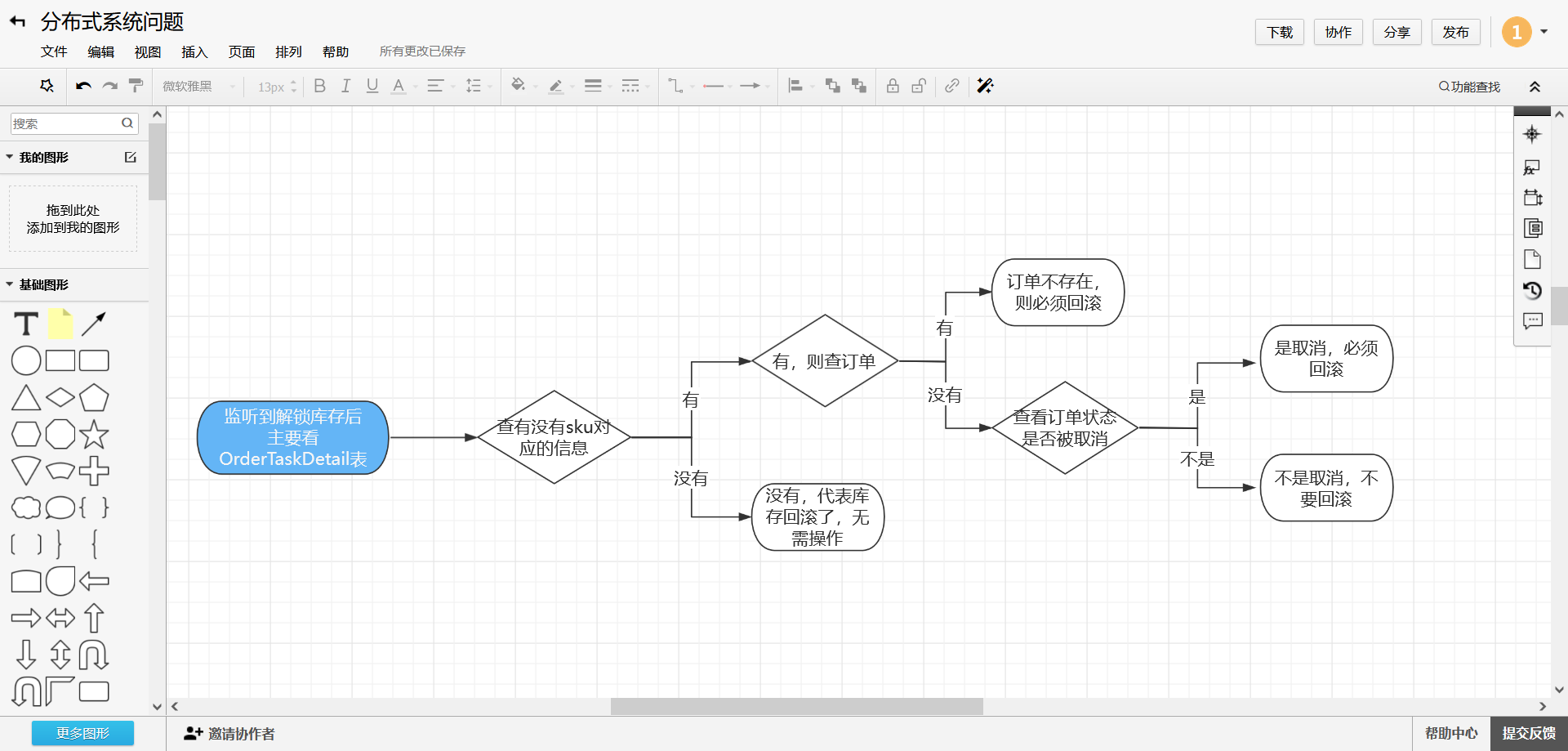Open the 编辑 menu
The image size is (1568, 751).
[101, 51]
